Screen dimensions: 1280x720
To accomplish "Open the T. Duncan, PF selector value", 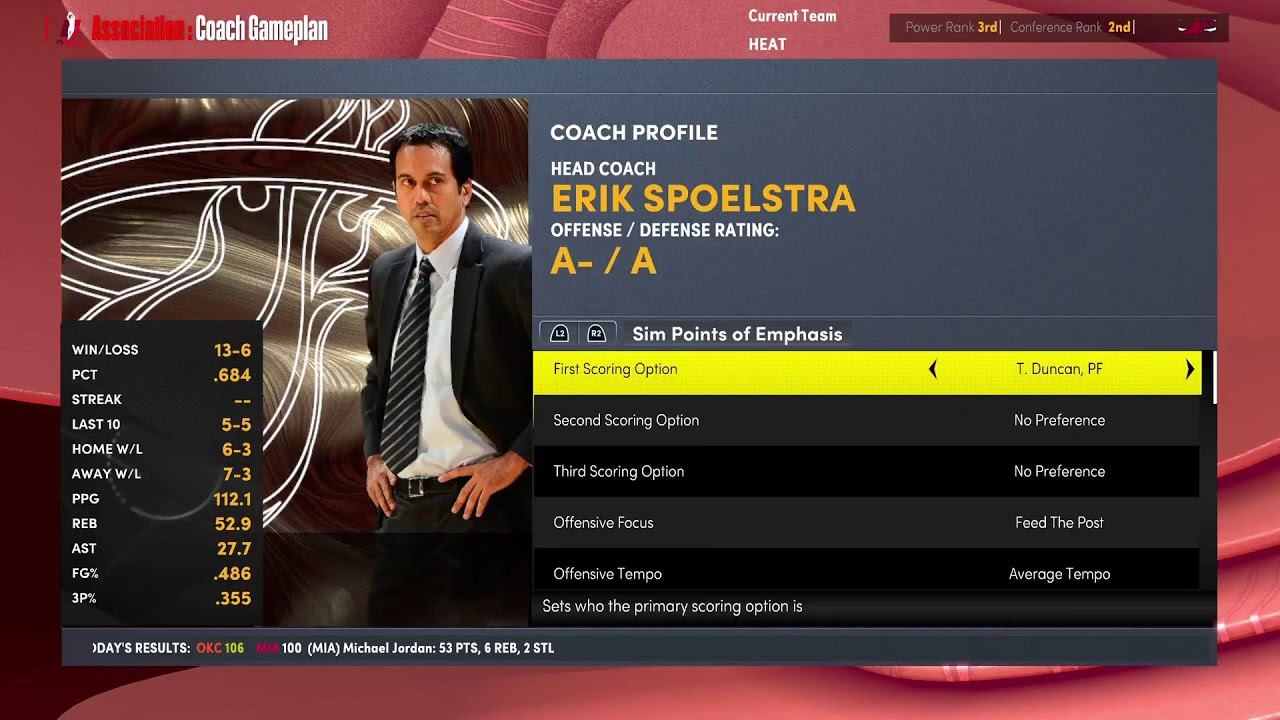I will pos(1060,369).
